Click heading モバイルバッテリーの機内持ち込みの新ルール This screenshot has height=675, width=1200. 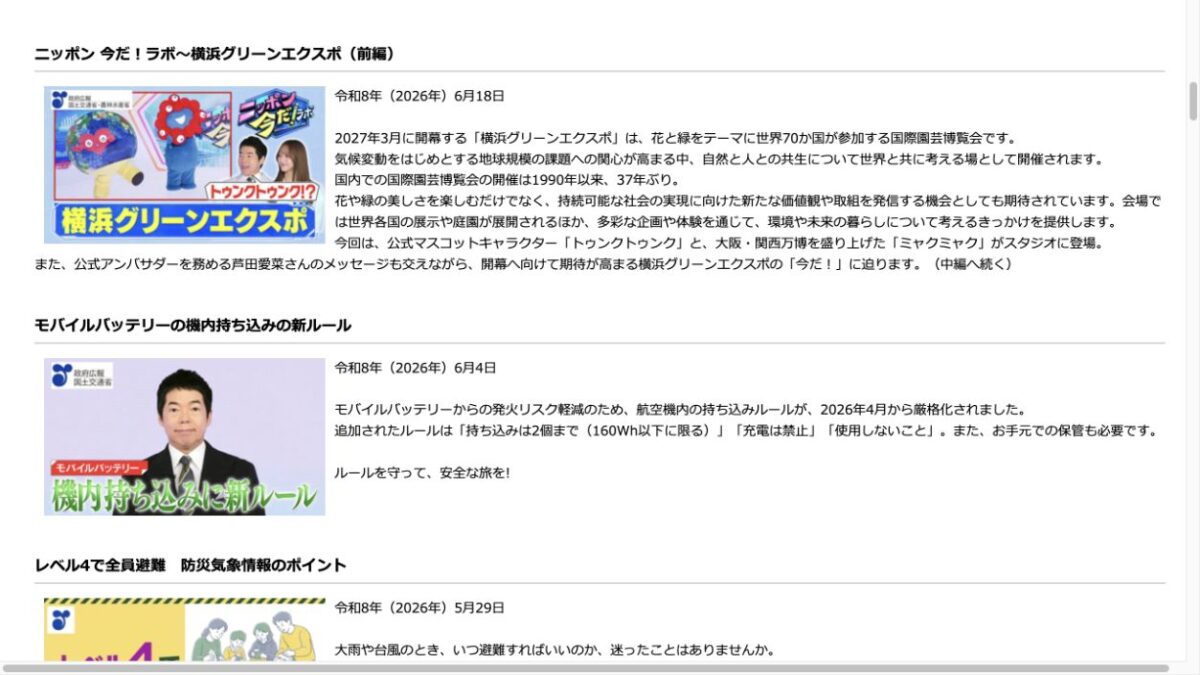coord(193,325)
